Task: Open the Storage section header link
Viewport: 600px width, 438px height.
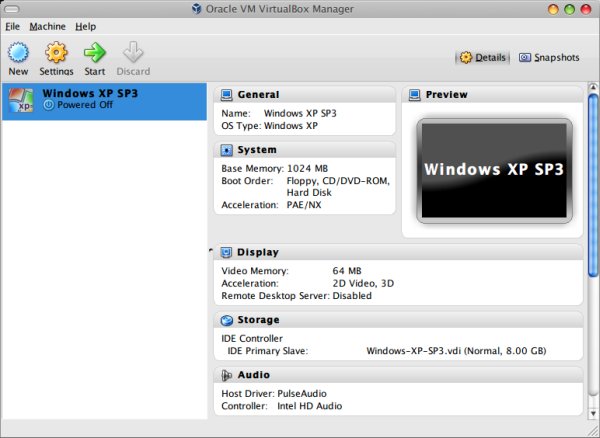Action: pyautogui.click(x=257, y=321)
